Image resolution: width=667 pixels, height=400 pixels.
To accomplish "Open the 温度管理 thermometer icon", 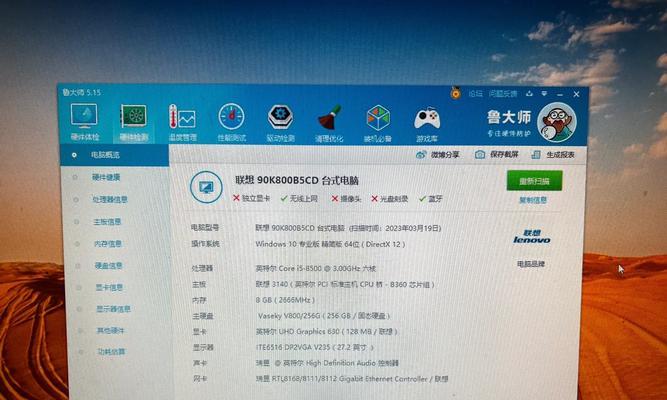I will tap(182, 123).
